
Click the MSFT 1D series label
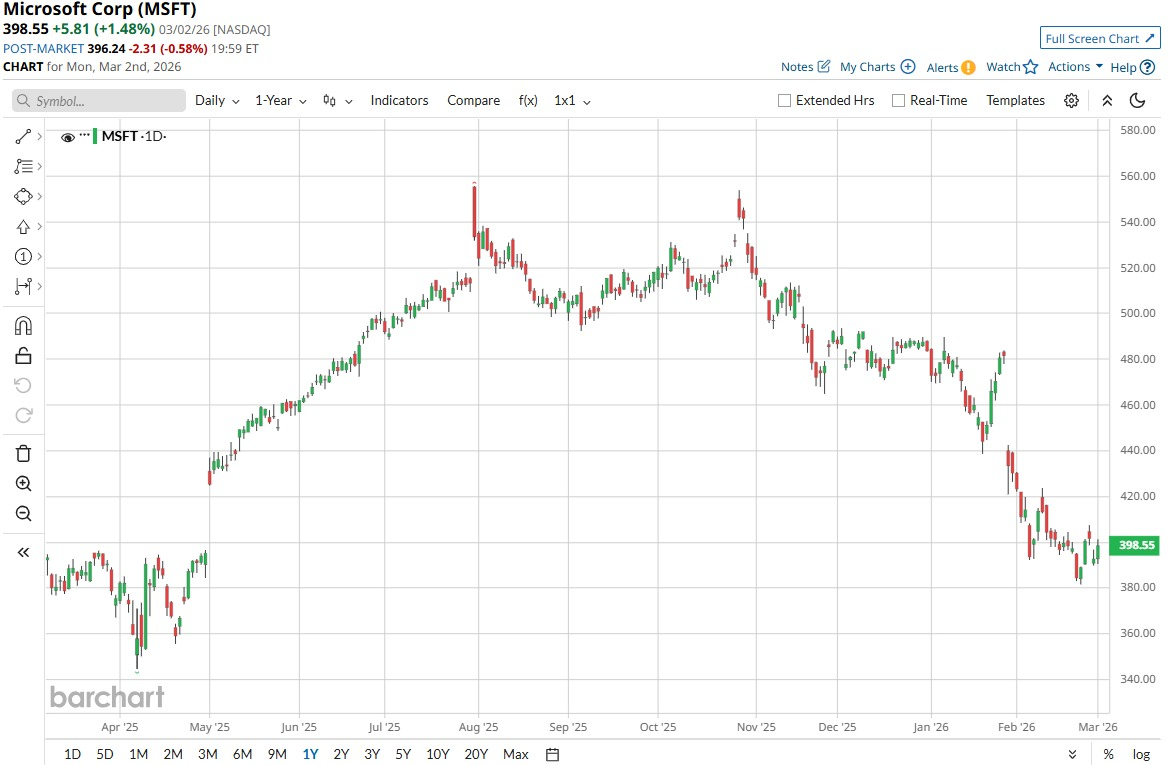(x=133, y=136)
